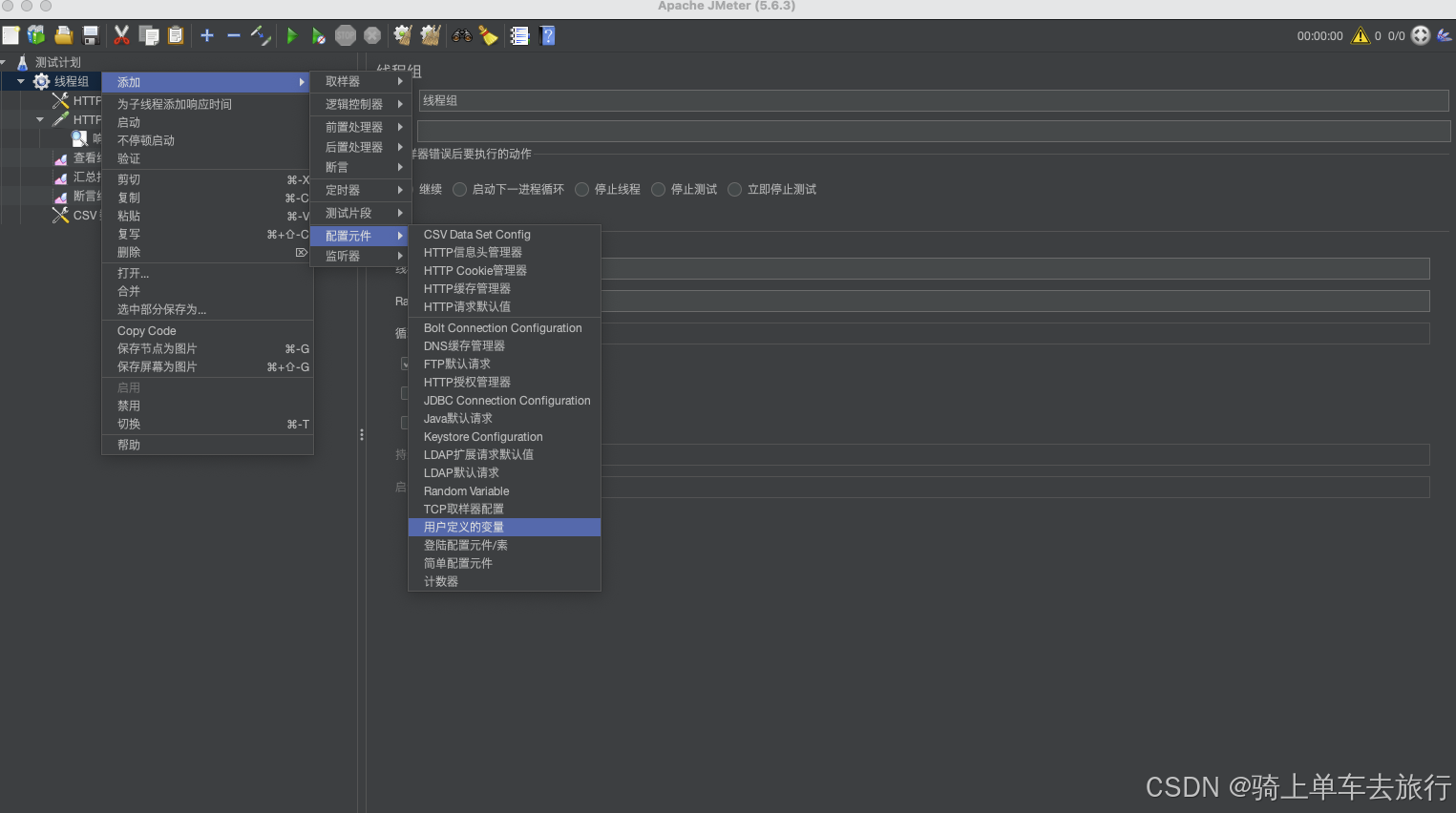The image size is (1456, 813).
Task: Click the name field containing 线程组
Action: tap(934, 100)
